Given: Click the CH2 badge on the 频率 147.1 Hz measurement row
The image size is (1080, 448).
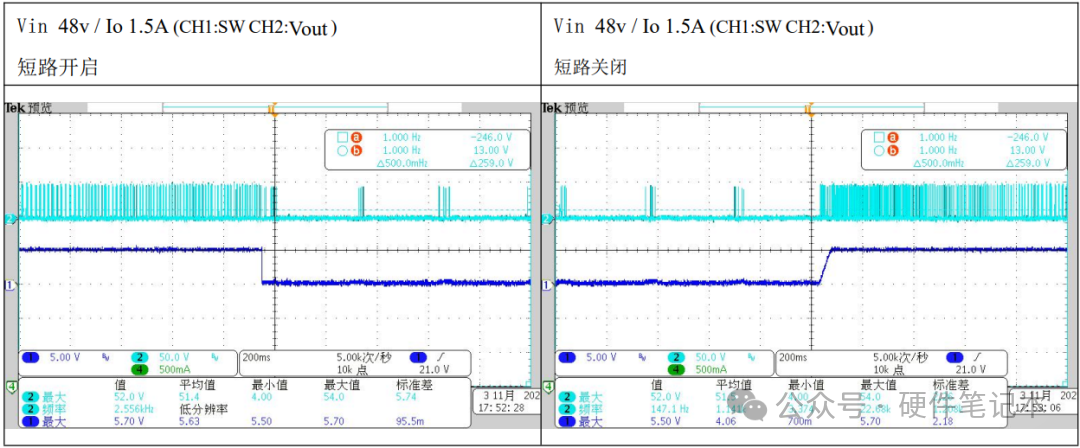Looking at the screenshot, I should click(567, 409).
